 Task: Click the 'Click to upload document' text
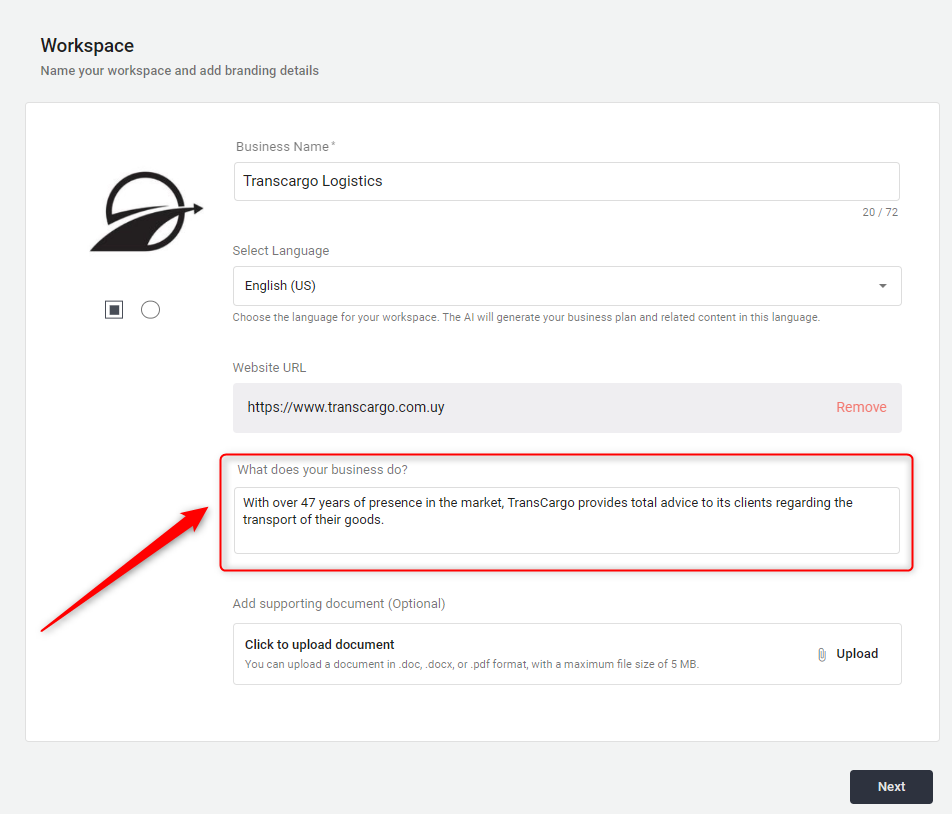click(x=319, y=645)
